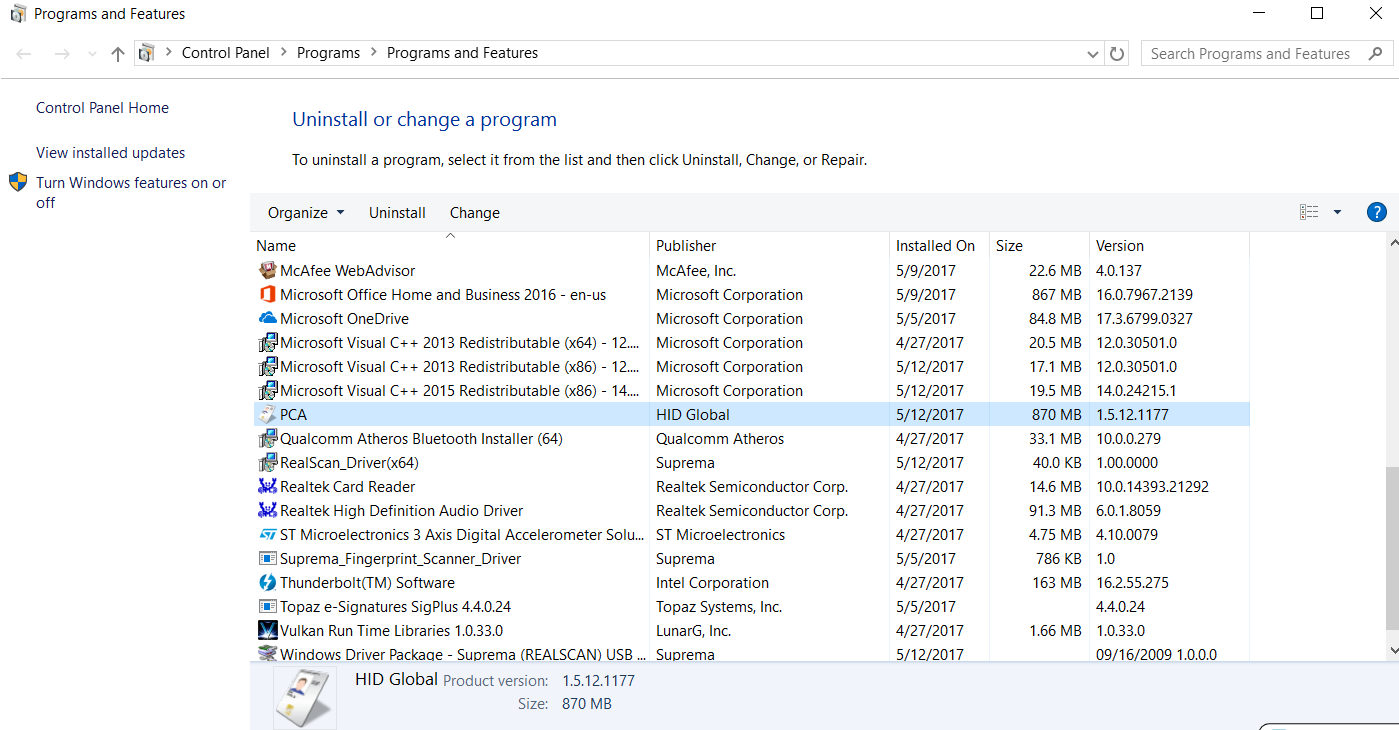Click Programs breadcrumb in address bar
The width and height of the screenshot is (1399, 730).
pos(328,53)
